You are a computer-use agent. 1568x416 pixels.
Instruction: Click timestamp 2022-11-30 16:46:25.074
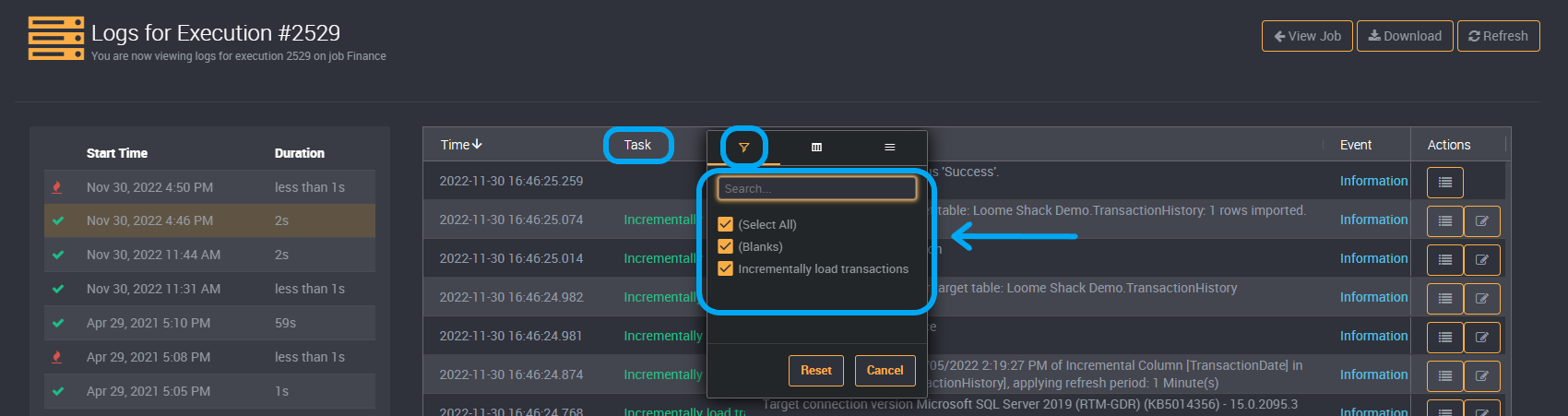click(x=511, y=220)
